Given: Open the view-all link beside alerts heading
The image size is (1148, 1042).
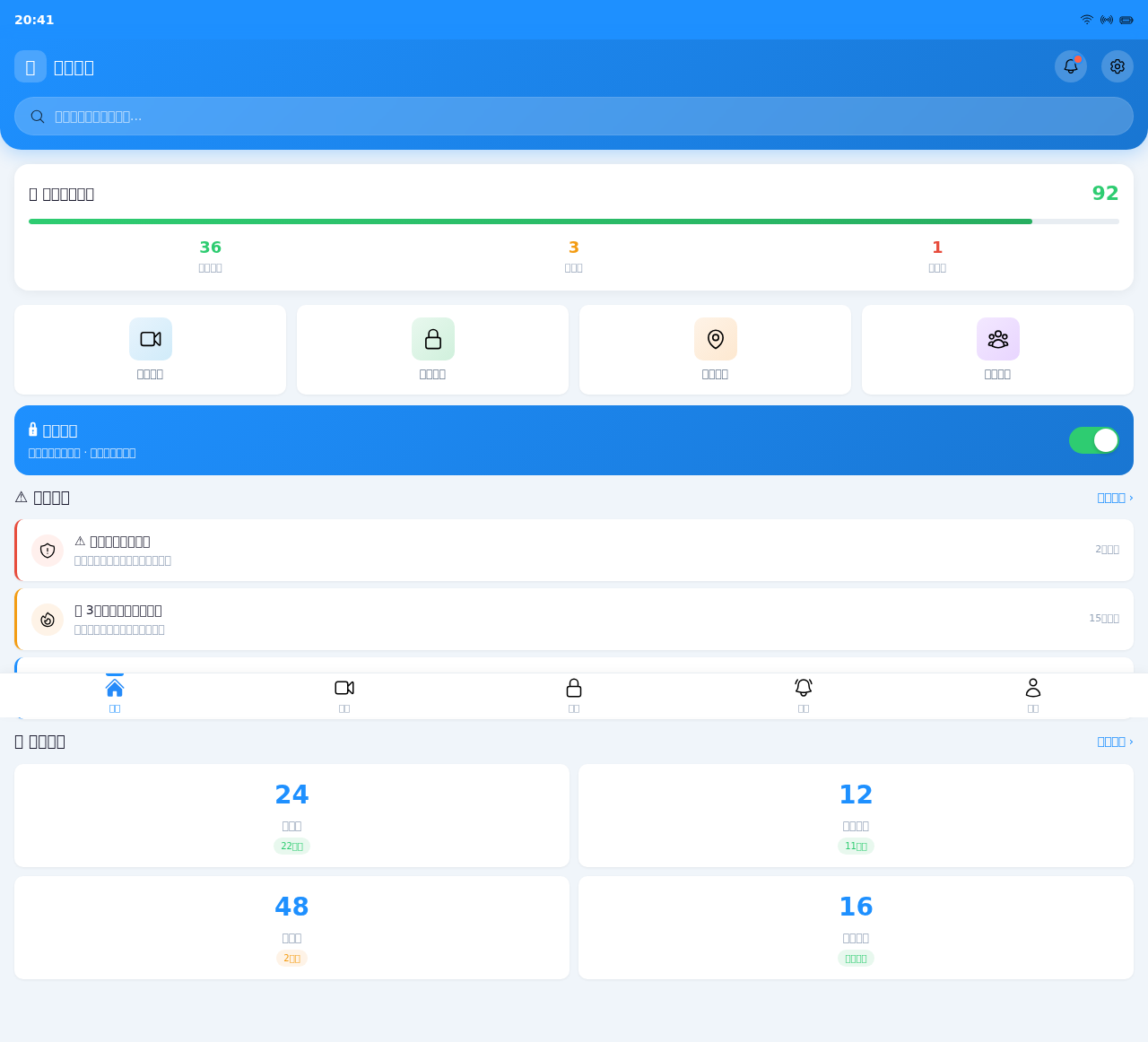Looking at the screenshot, I should (1115, 498).
